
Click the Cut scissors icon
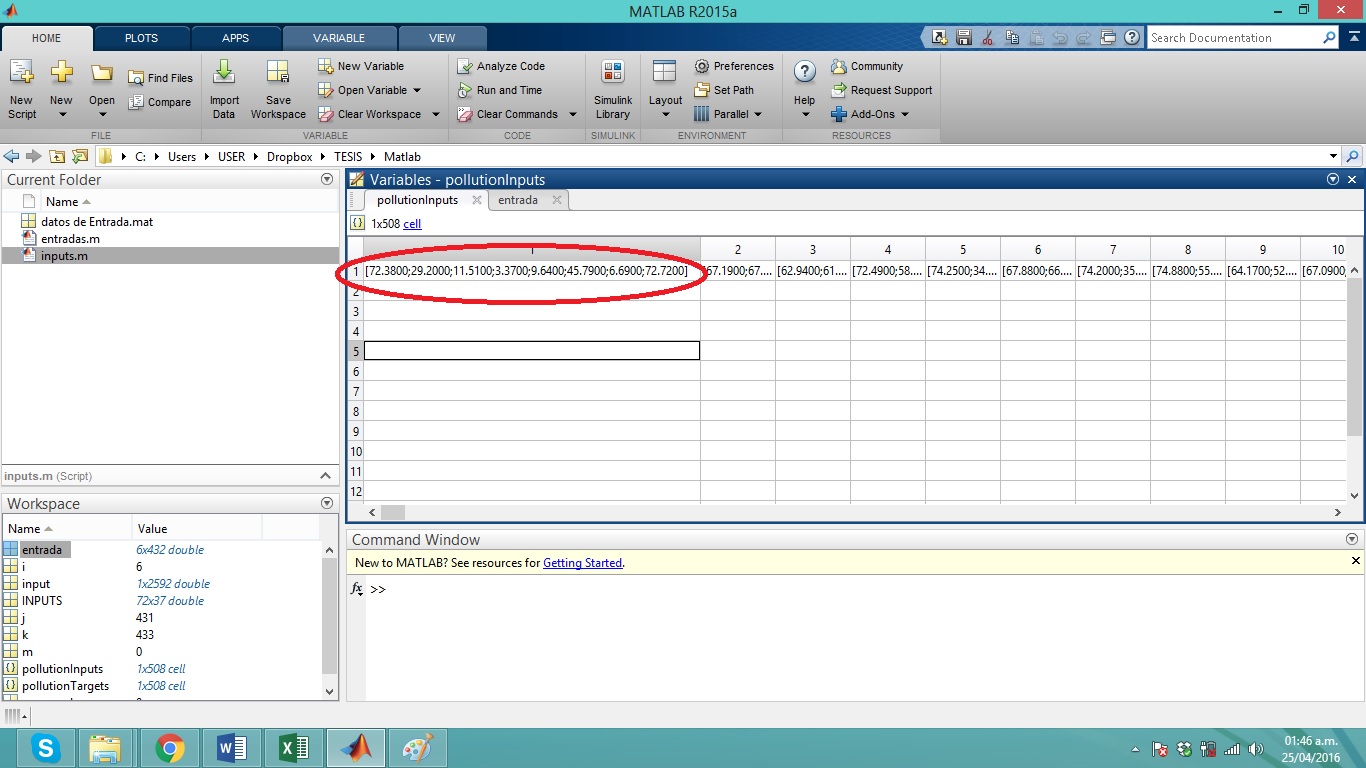point(988,38)
